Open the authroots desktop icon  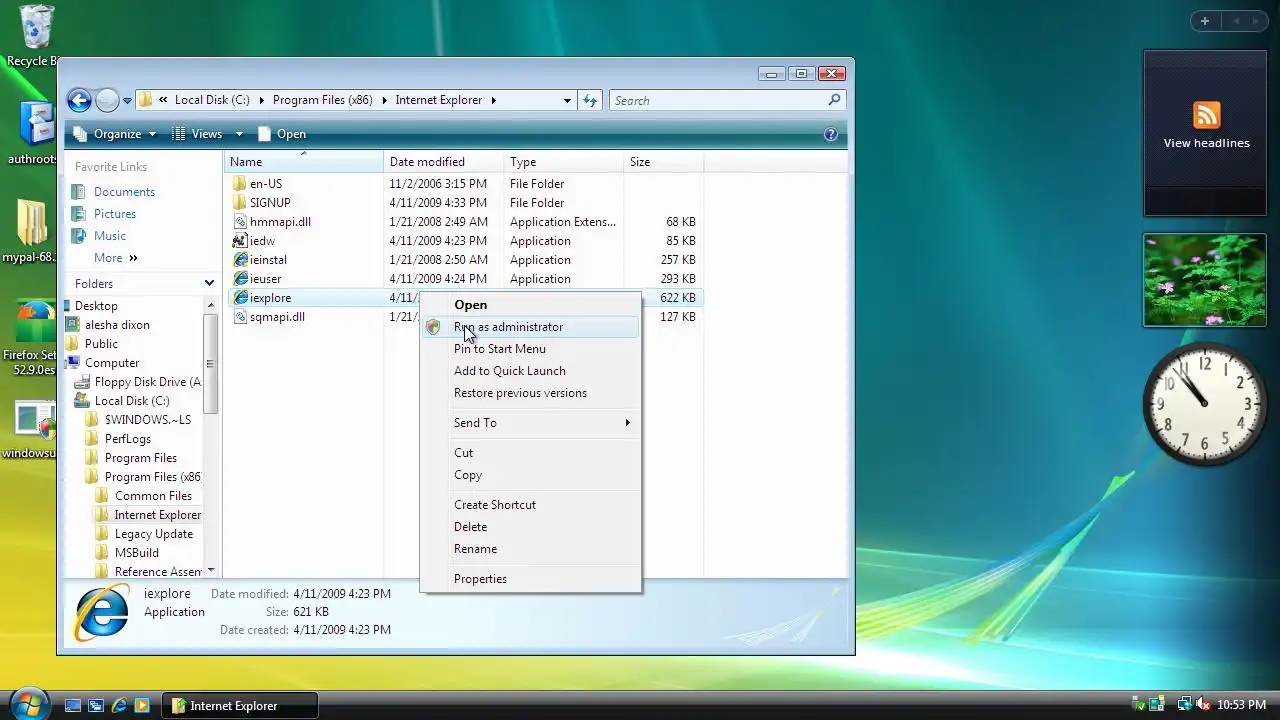pos(36,125)
